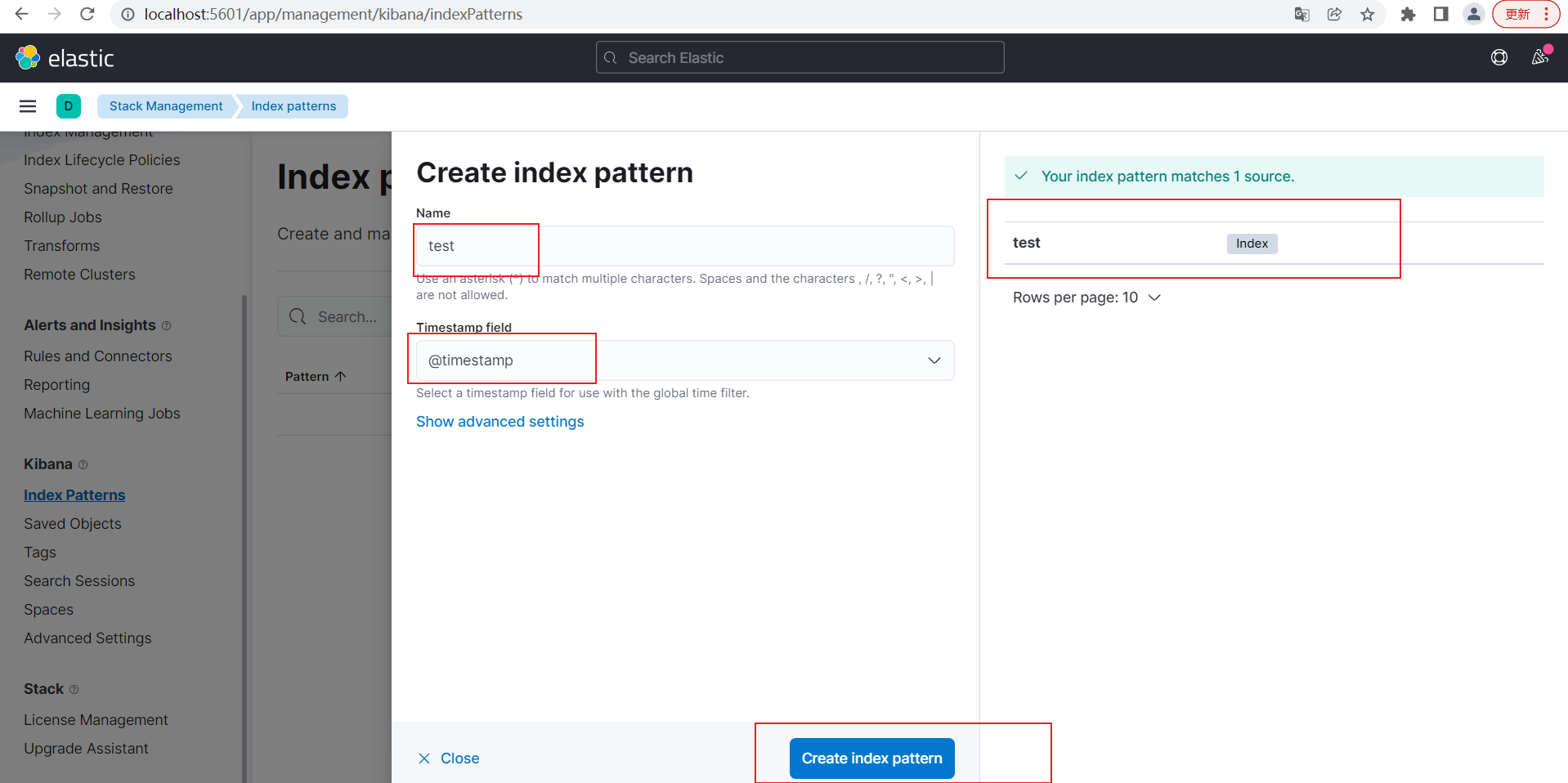Open the Timestamp field dropdown
The width and height of the screenshot is (1568, 783).
coord(685,360)
